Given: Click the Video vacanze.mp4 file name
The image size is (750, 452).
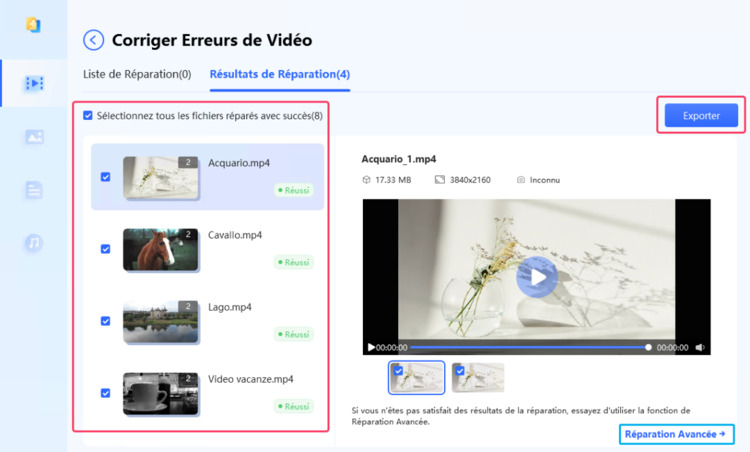Looking at the screenshot, I should 251,379.
